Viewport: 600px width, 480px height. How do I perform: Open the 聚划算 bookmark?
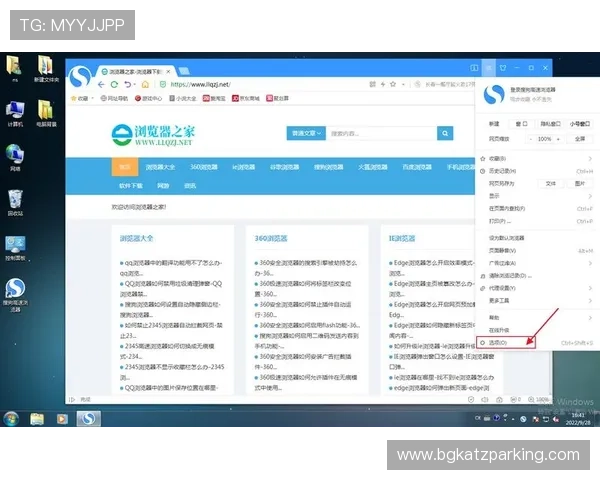(277, 98)
